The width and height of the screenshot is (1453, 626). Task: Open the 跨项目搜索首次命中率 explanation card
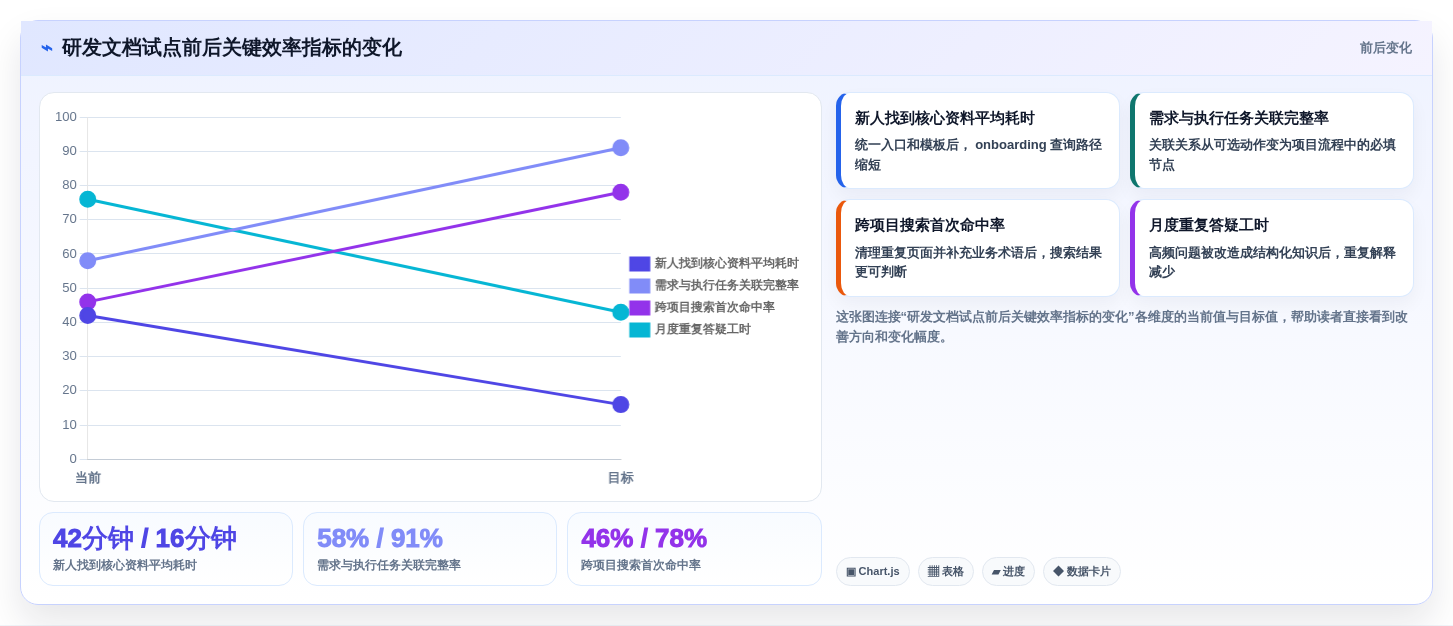click(x=978, y=248)
